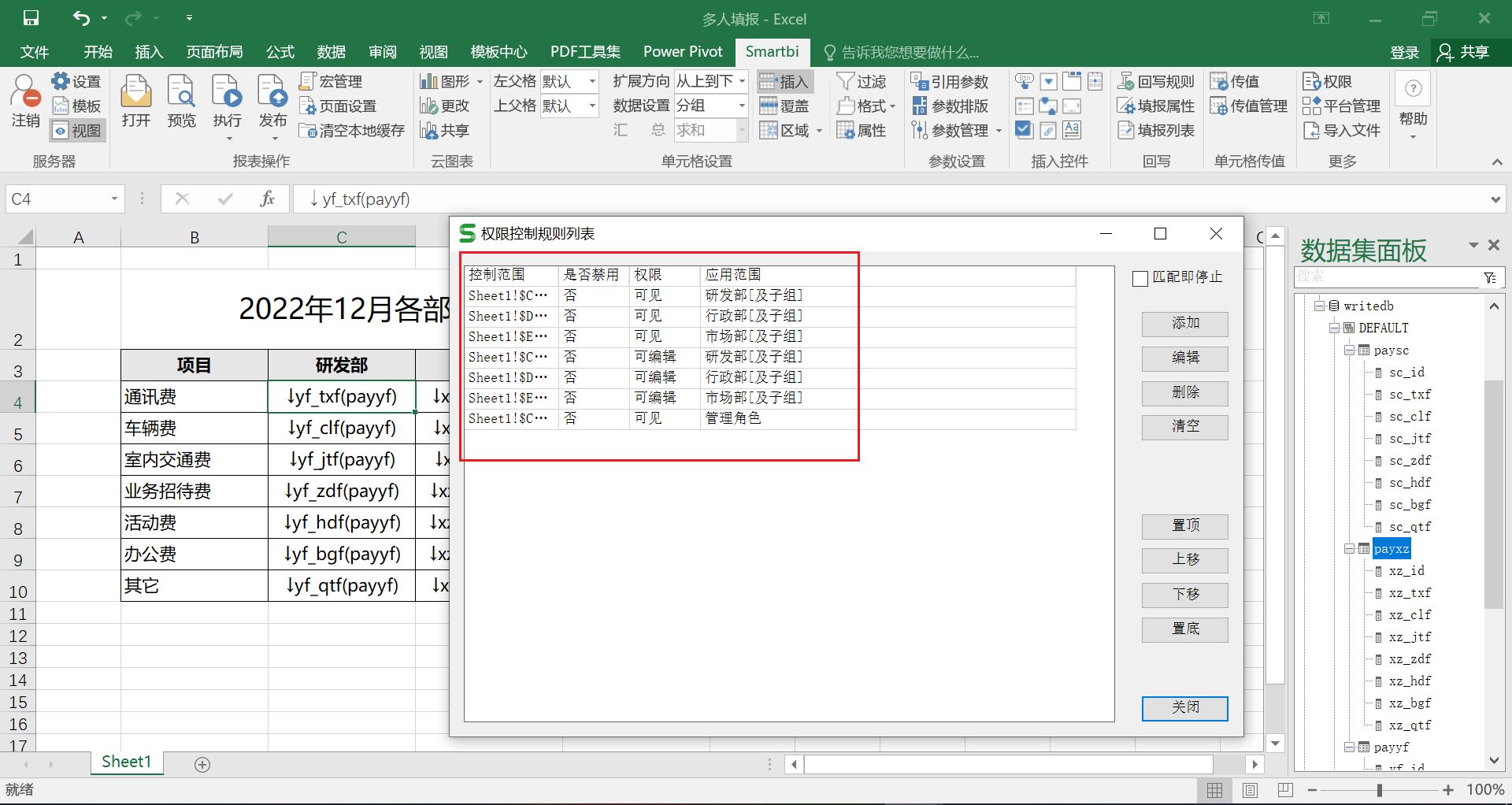Click the Save icon in quick access toolbar
Image resolution: width=1512 pixels, height=805 pixels.
coord(31,18)
